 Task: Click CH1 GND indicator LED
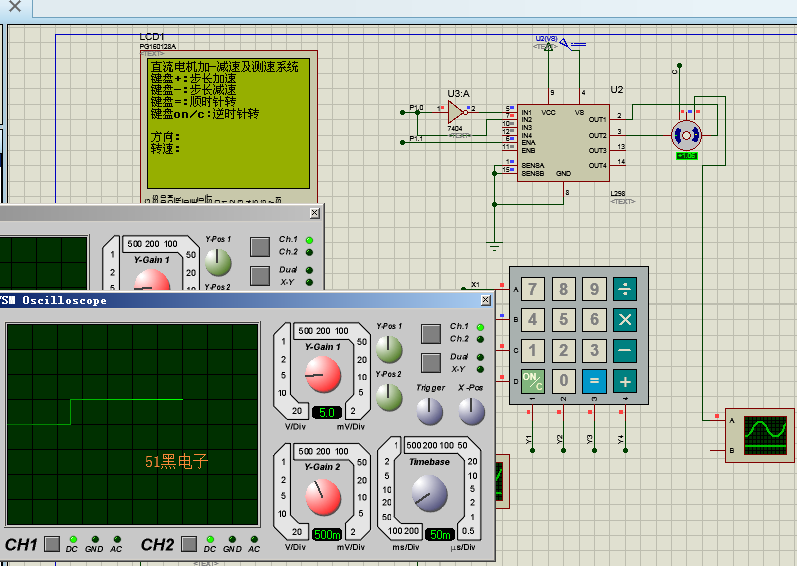coord(95,539)
